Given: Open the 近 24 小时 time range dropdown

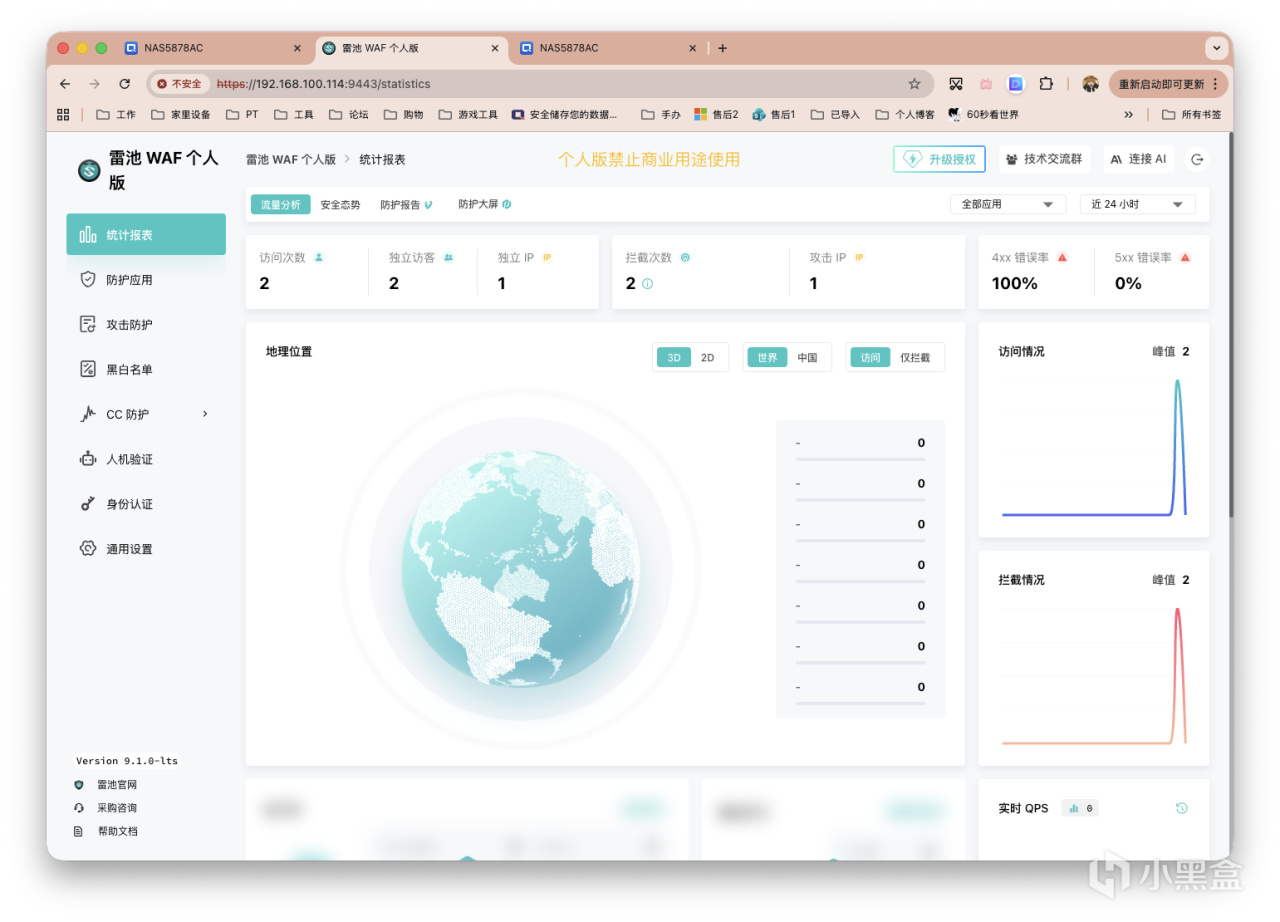Looking at the screenshot, I should click(1138, 204).
